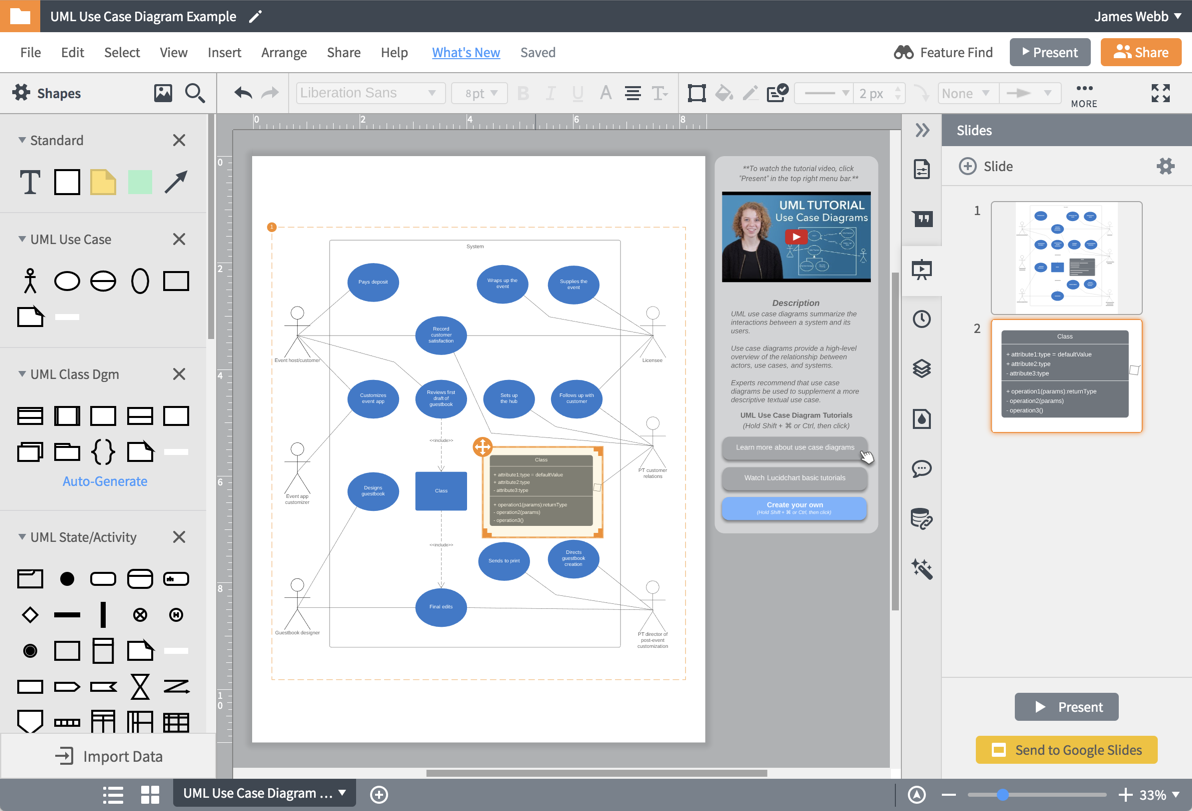This screenshot has height=811, width=1192.
Task: Open the comments panel icon
Action: (x=922, y=469)
